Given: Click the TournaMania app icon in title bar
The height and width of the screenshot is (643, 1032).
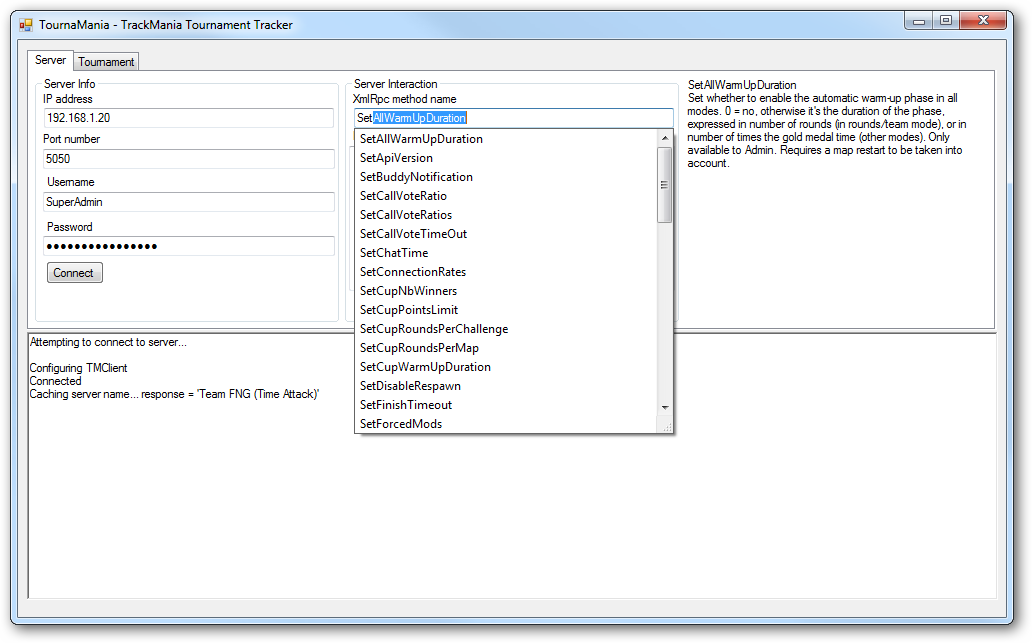Looking at the screenshot, I should 26,24.
